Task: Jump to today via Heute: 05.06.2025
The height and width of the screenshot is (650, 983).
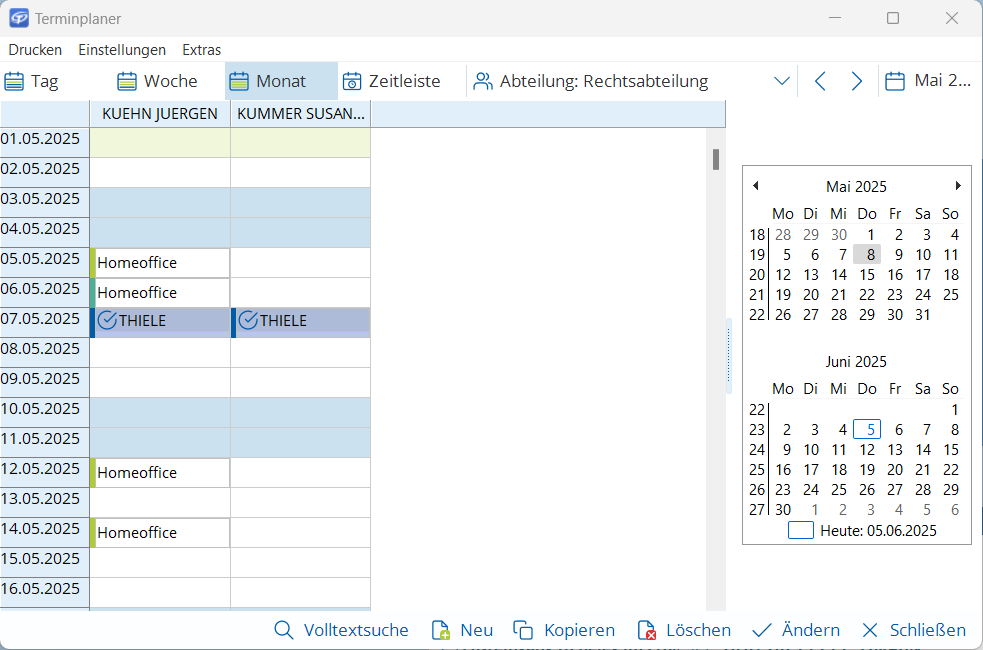Action: click(864, 531)
